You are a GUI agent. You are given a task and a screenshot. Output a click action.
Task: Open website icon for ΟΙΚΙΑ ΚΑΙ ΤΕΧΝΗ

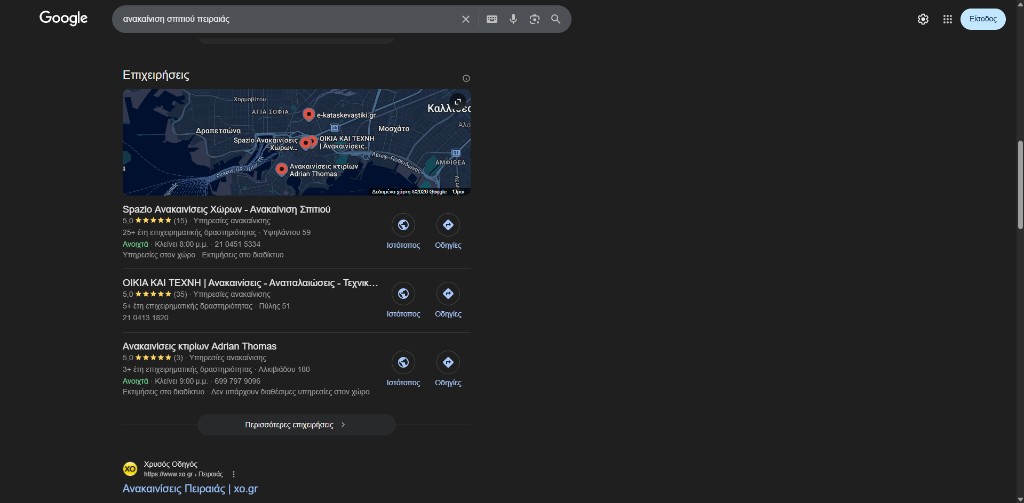(403, 294)
